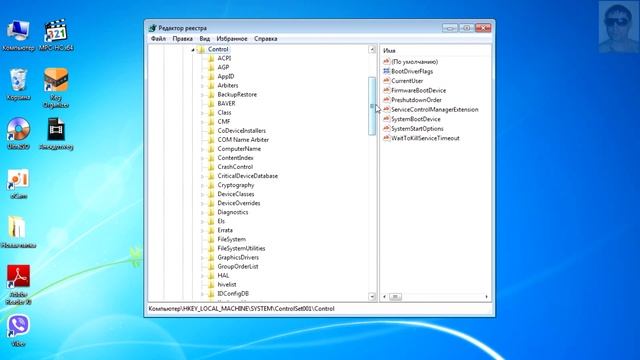Select the FirmwareBootDevice value icon
640x360 pixels.
click(387, 90)
